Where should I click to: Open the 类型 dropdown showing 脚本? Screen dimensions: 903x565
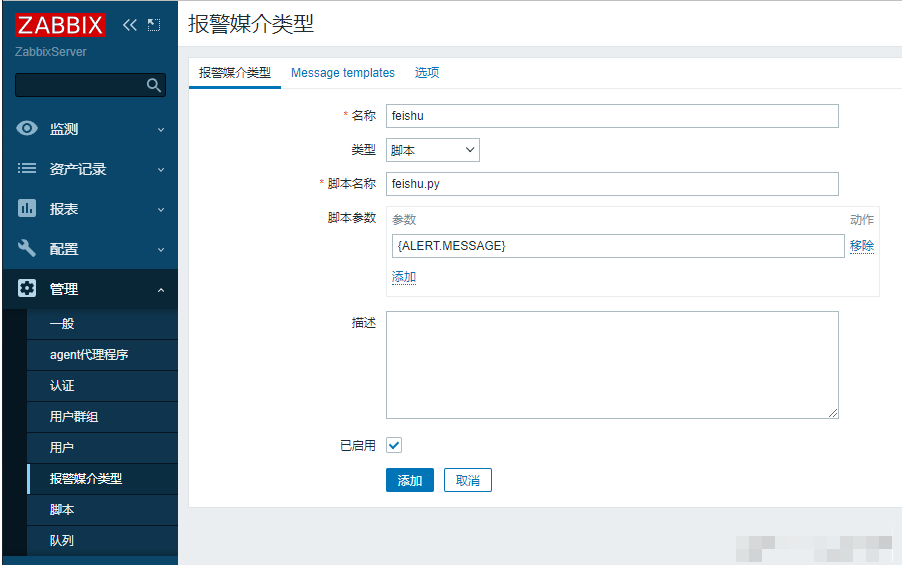pyautogui.click(x=432, y=150)
